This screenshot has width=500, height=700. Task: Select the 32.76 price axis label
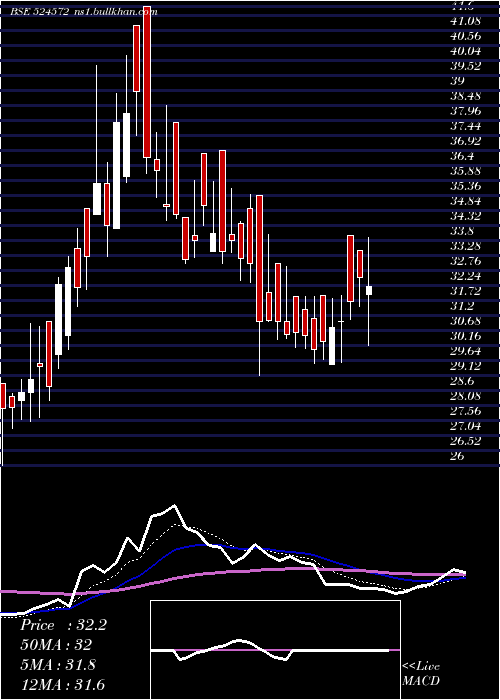pyautogui.click(x=465, y=261)
